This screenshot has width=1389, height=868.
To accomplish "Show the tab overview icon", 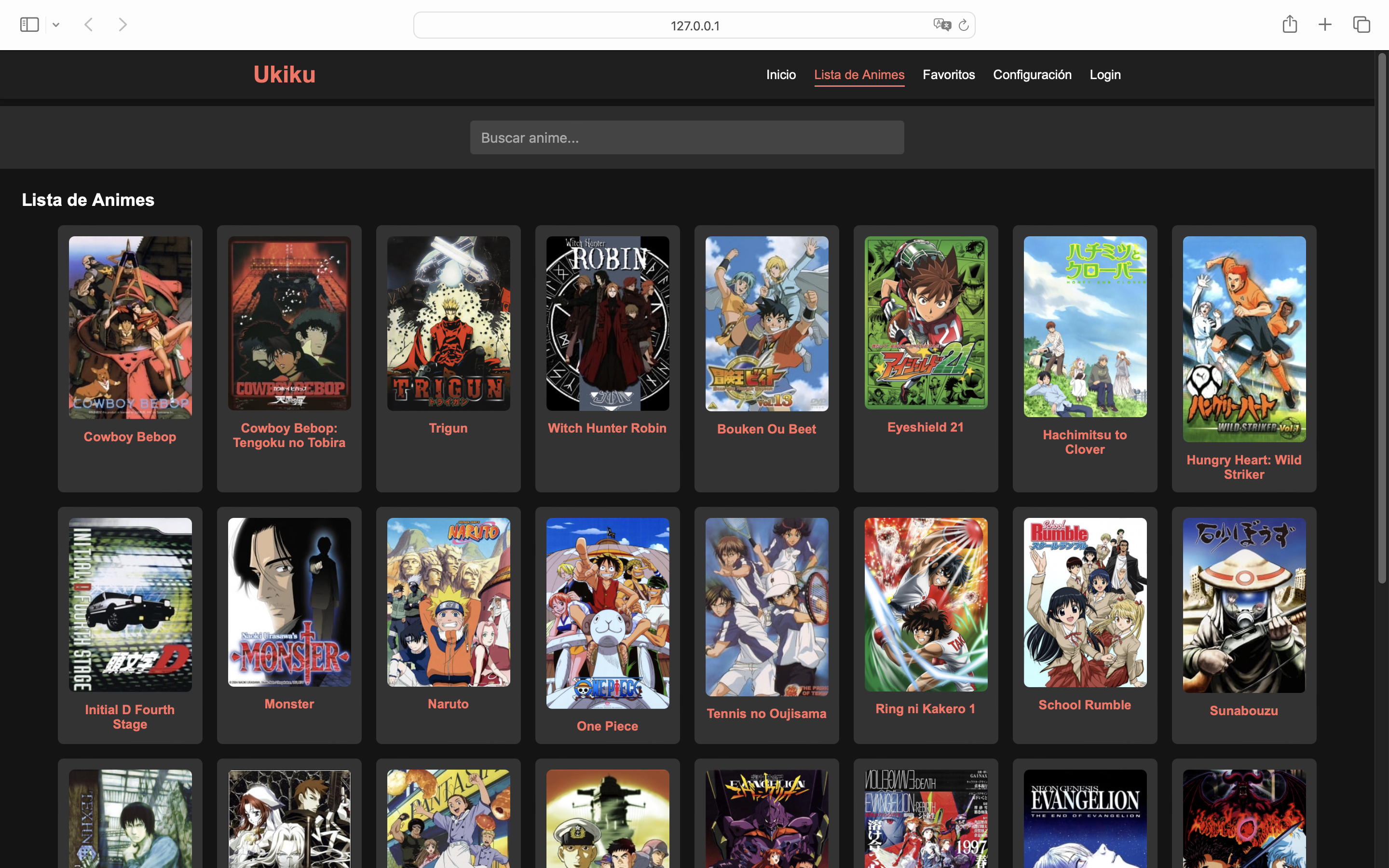I will pyautogui.click(x=1362, y=25).
